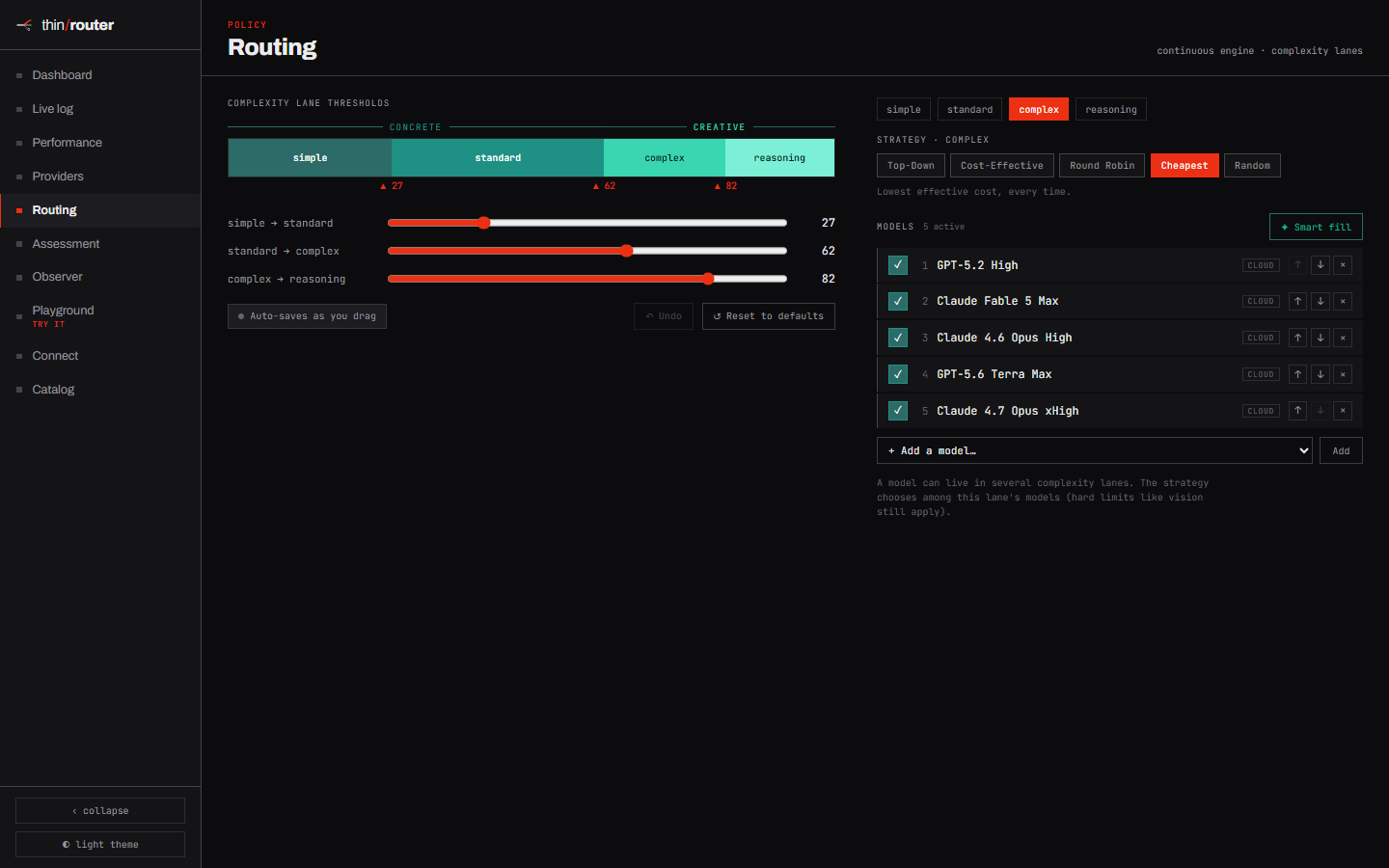
Task: Open Connect page
Action: click(100, 356)
